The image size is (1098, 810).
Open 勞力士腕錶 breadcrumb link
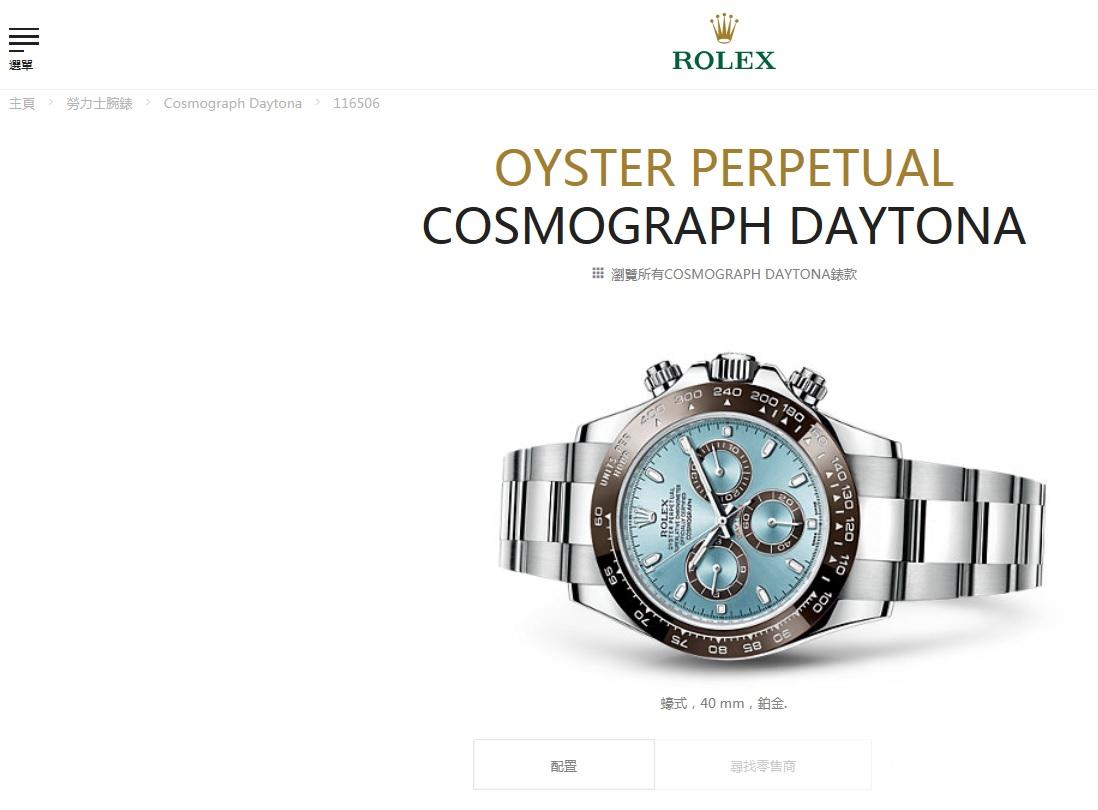coord(99,104)
